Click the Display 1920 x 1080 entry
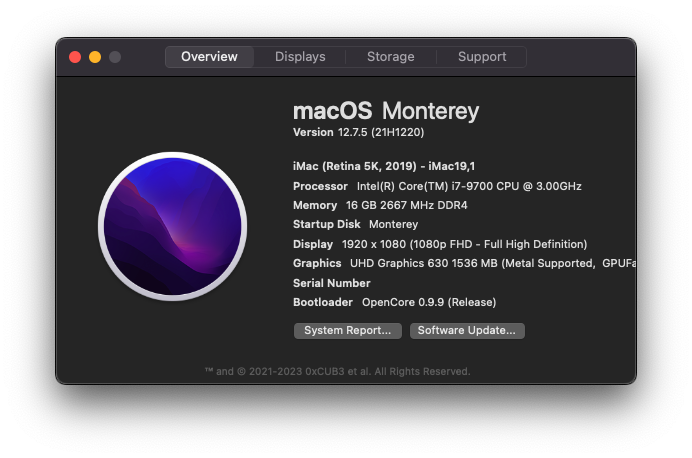Viewport: 692px width, 458px height. click(x=440, y=244)
